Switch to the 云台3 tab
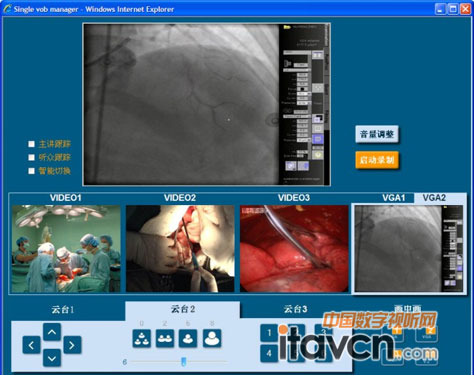This screenshot has height=375, width=474. tap(295, 309)
